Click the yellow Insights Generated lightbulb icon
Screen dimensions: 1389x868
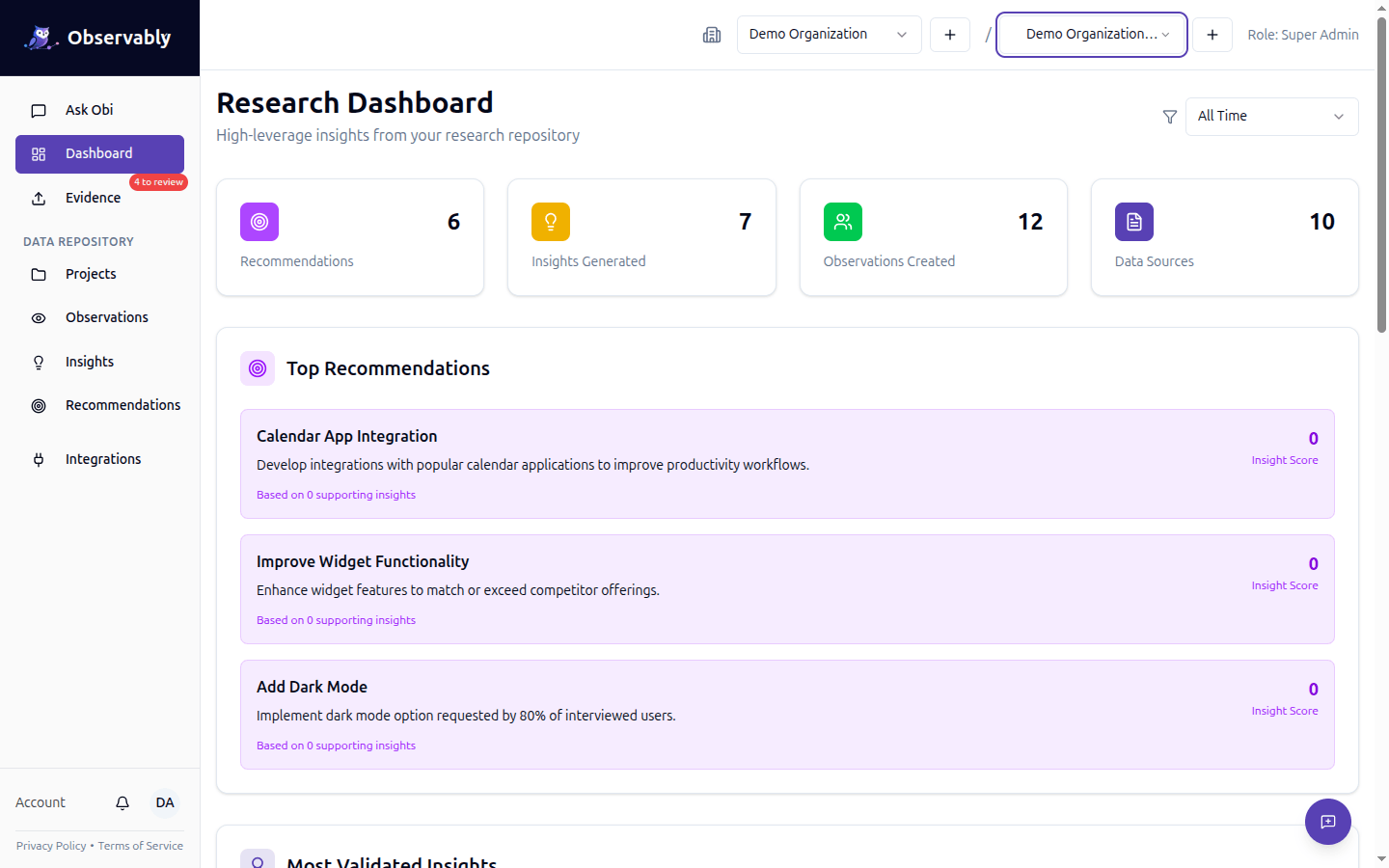[551, 222]
